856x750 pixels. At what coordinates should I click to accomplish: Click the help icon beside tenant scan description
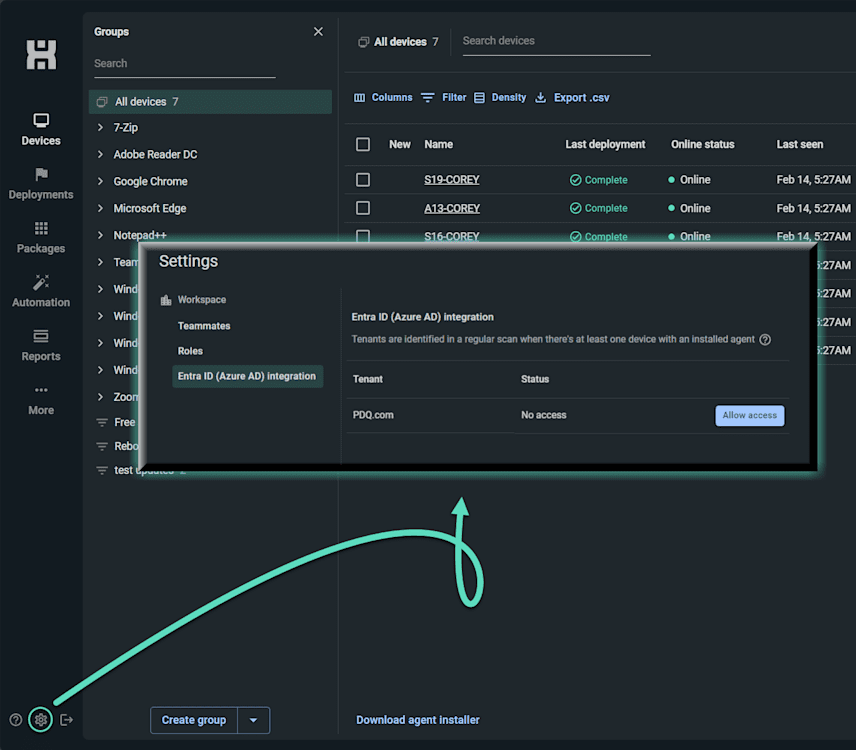tap(765, 340)
